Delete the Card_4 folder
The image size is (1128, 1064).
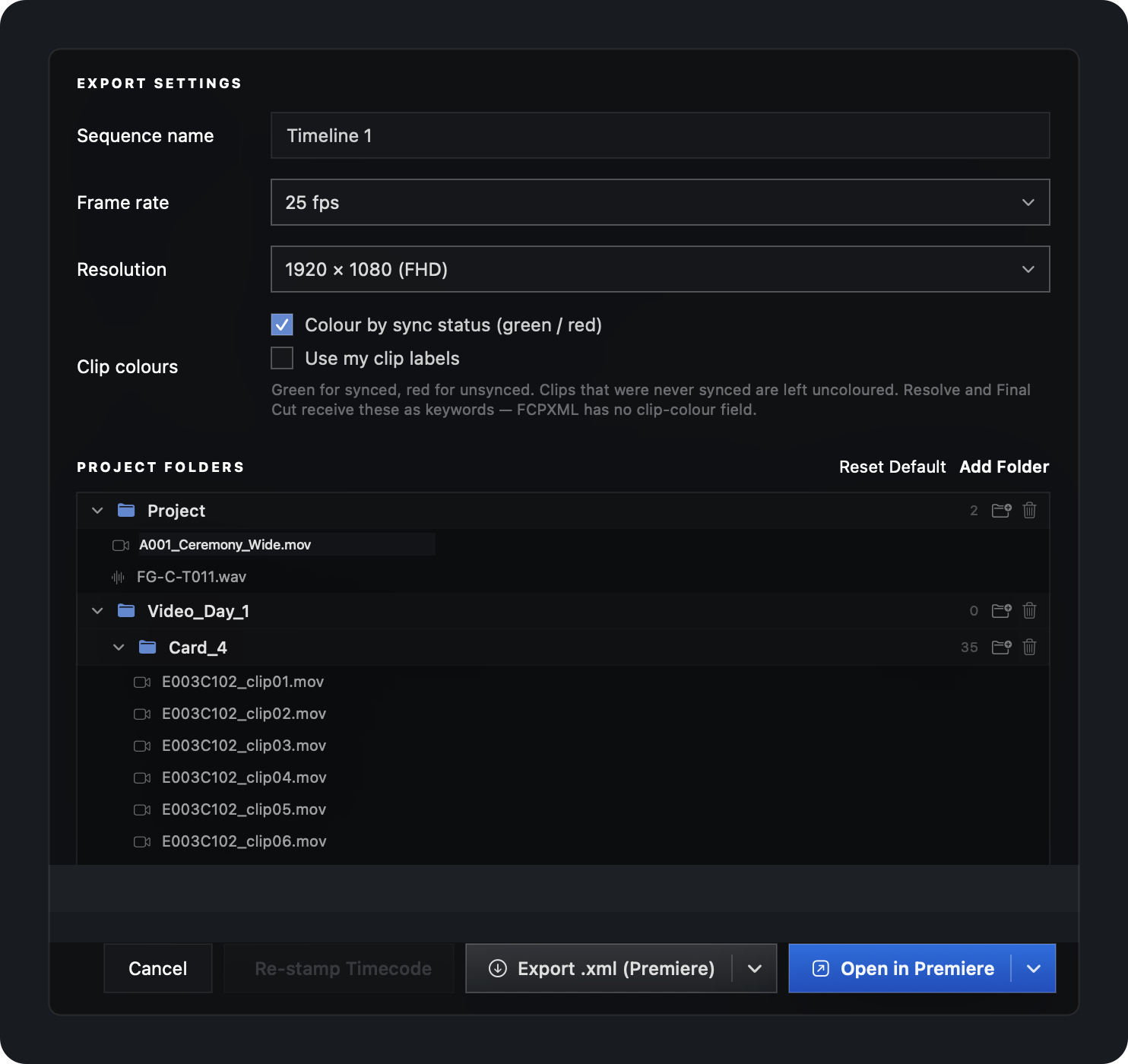1029,647
